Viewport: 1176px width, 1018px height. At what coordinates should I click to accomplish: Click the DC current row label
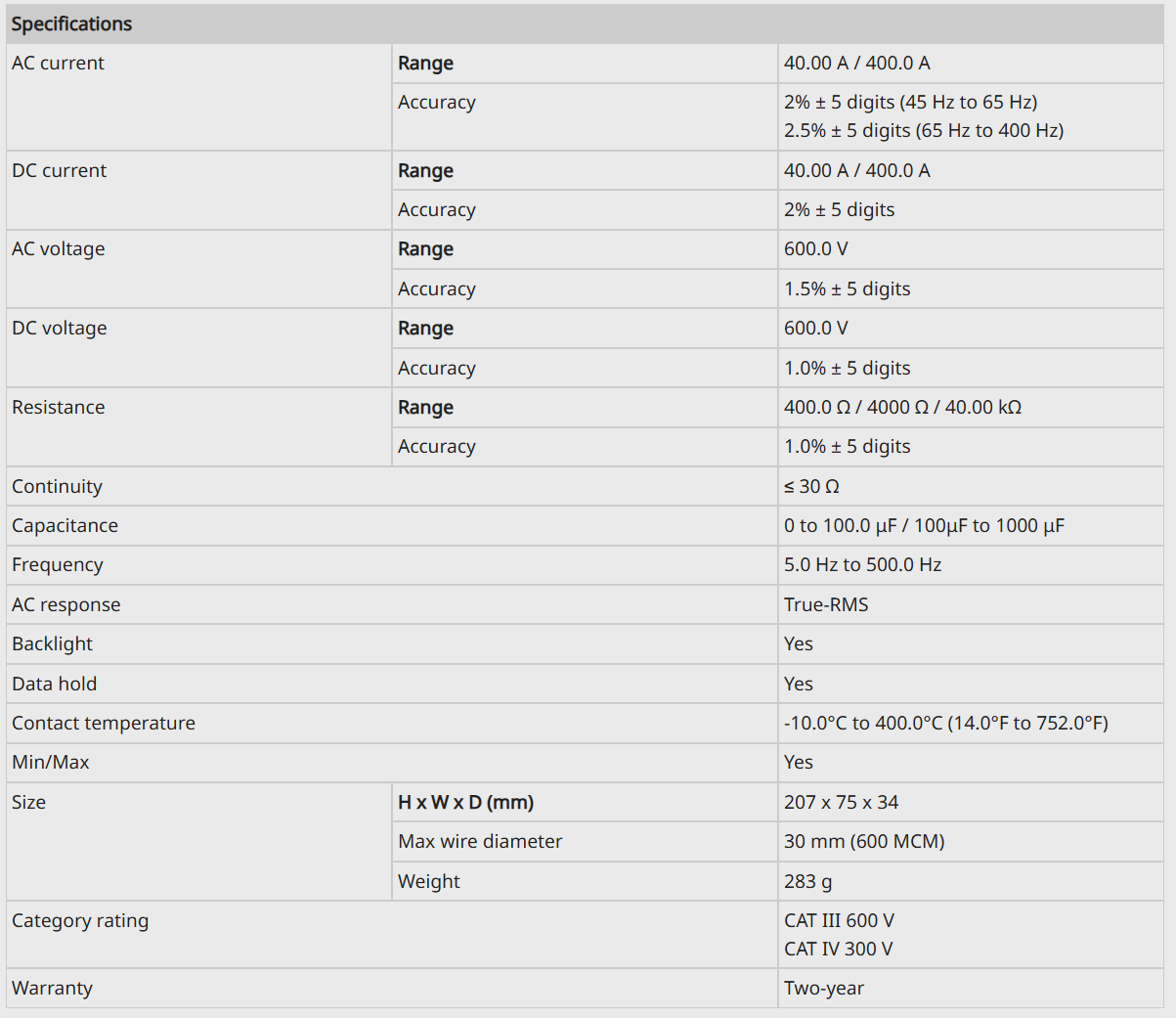tap(59, 171)
